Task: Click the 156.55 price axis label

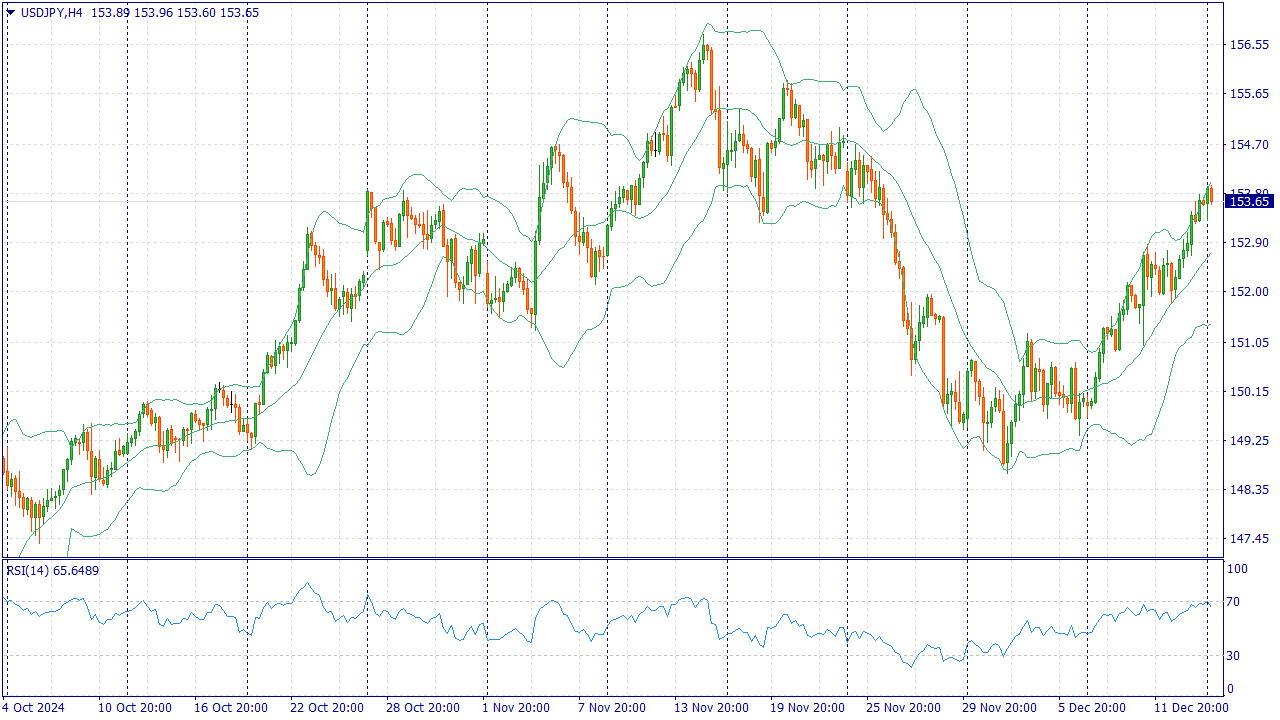Action: point(1248,45)
